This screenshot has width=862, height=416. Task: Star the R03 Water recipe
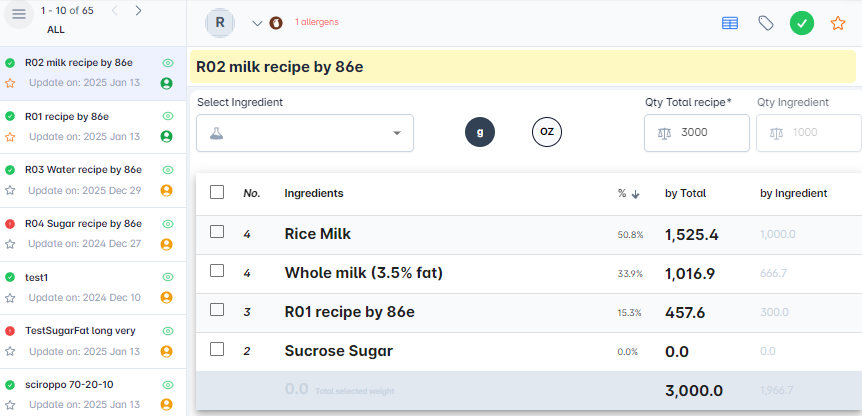(10, 190)
